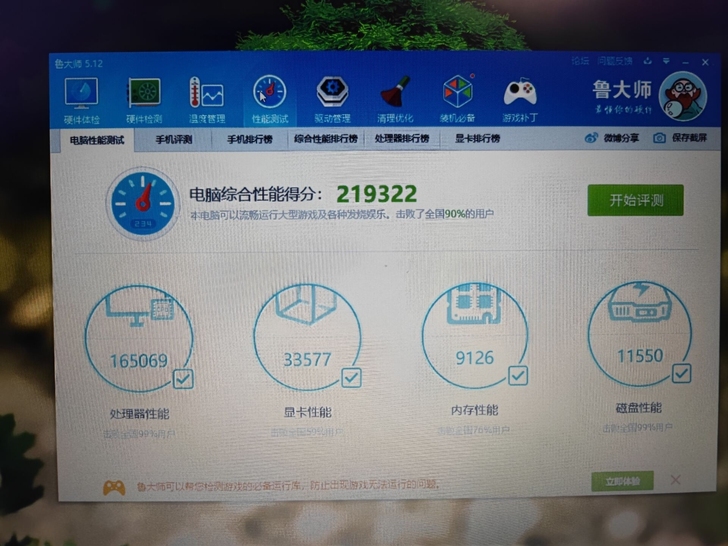Open the 硬件检测 hardware detection icon

(144, 100)
